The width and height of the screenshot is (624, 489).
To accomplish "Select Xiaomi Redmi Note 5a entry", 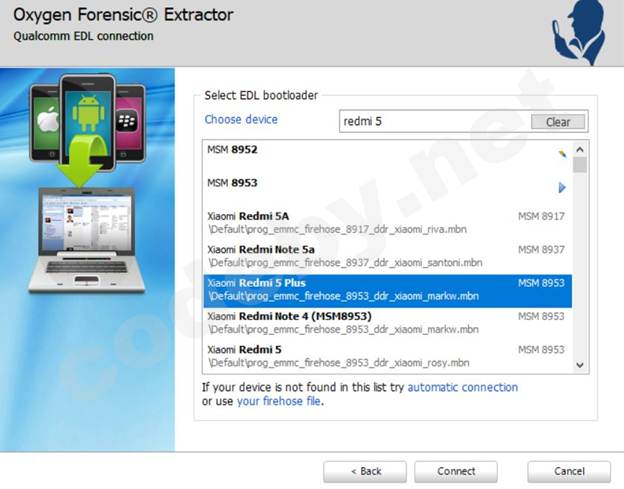I will coord(387,257).
